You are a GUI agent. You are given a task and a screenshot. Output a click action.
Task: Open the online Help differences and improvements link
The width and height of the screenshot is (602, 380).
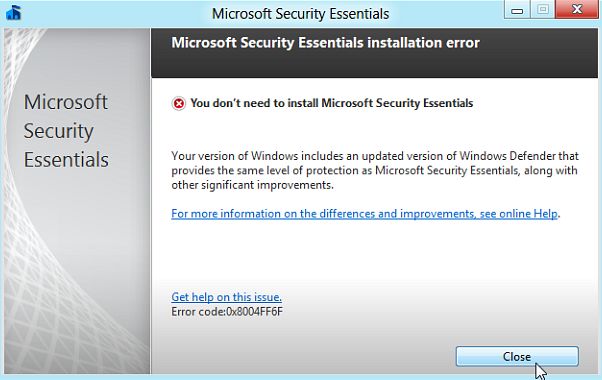[x=364, y=213]
